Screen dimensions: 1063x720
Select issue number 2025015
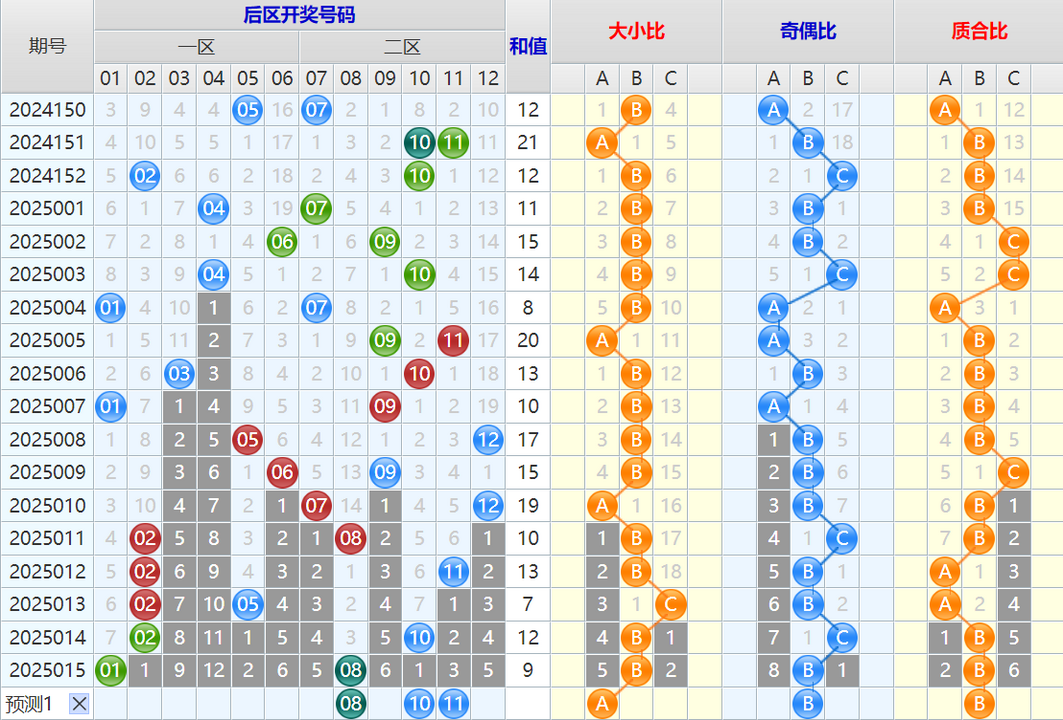[x=47, y=670]
